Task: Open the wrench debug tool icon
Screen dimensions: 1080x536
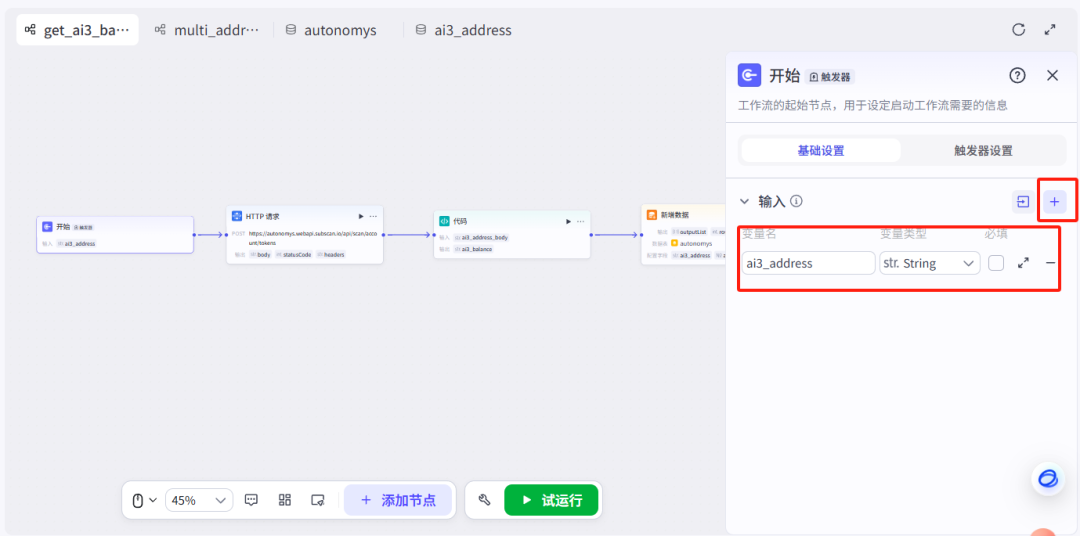Action: point(484,500)
